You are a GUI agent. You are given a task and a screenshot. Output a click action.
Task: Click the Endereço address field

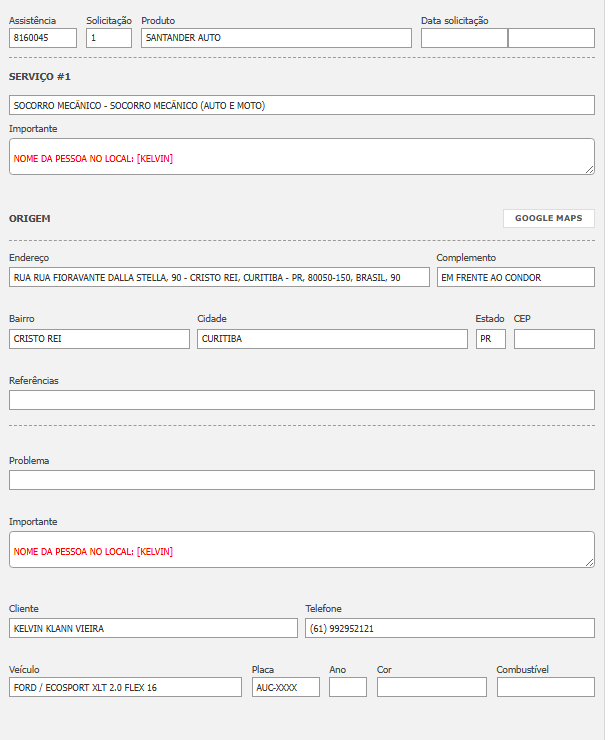click(x=219, y=277)
